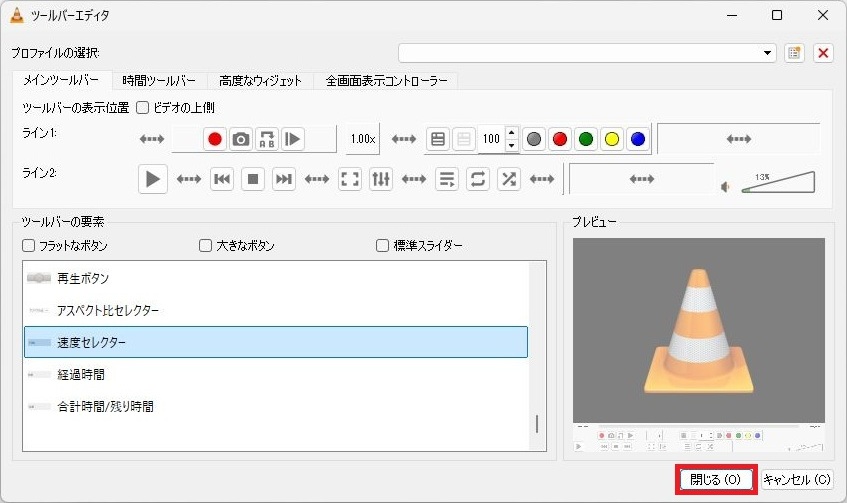Enable the ビデオの上側 checkbox

[x=142, y=107]
